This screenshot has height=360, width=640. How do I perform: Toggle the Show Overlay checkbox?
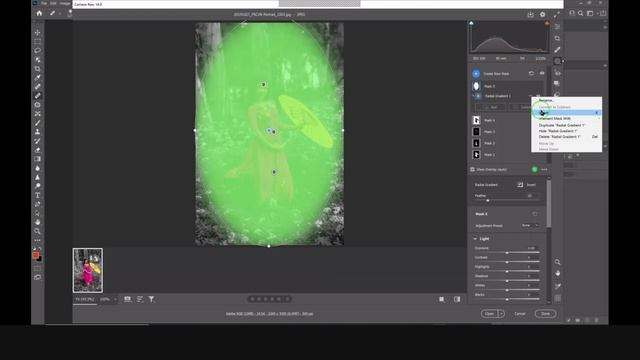click(x=472, y=169)
